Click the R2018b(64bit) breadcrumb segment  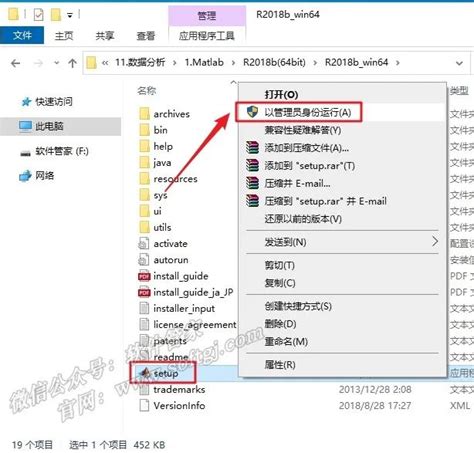tap(274, 62)
